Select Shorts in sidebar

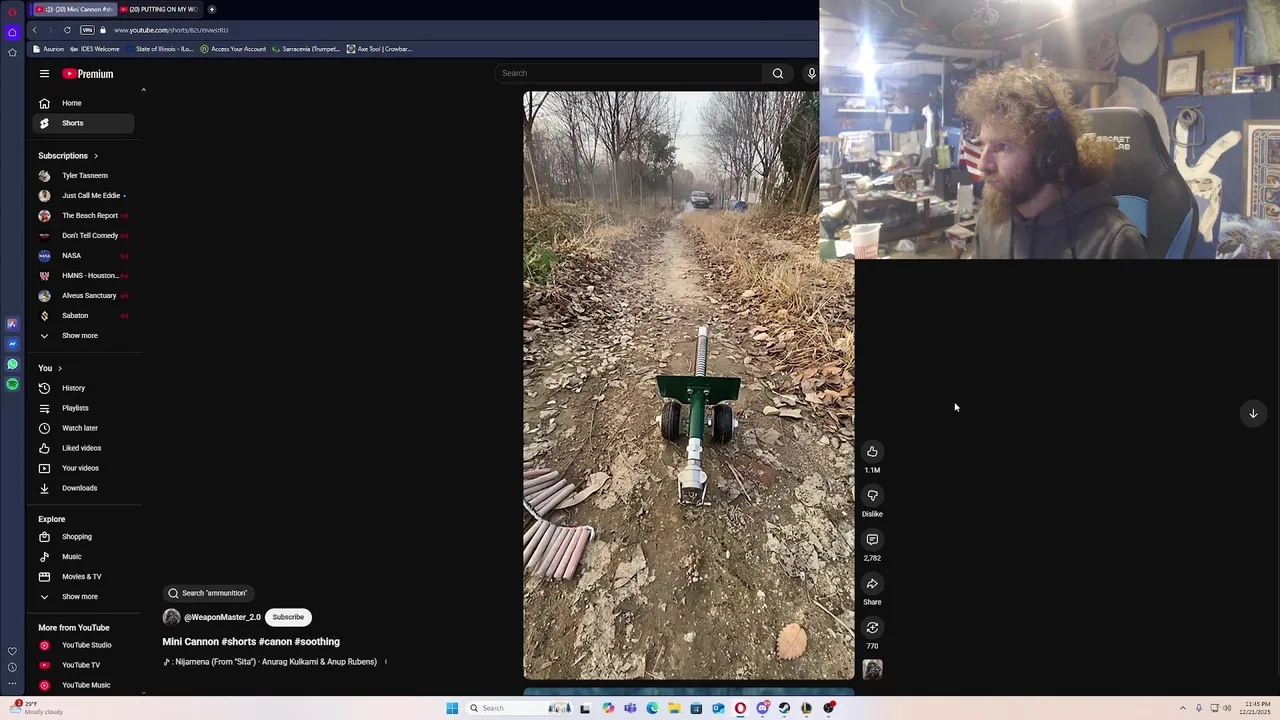point(84,123)
